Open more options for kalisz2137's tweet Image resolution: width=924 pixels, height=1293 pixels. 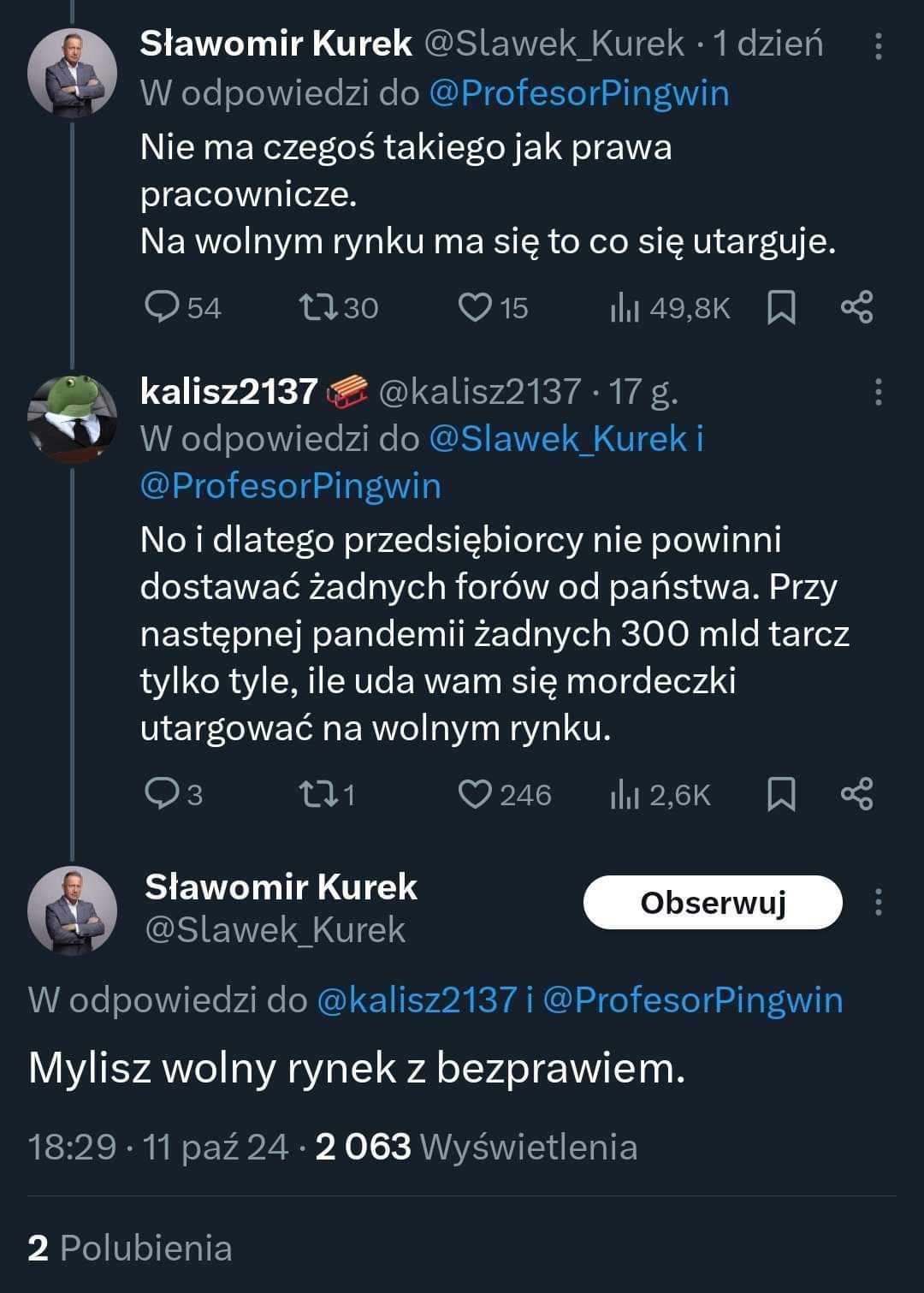(878, 393)
